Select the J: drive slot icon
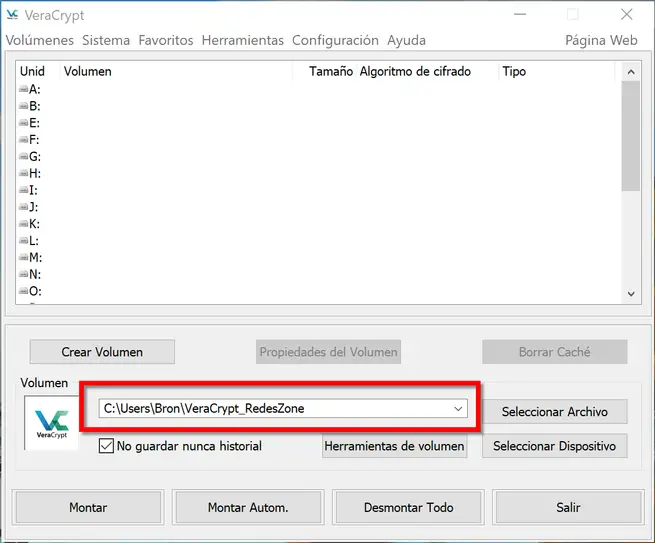The image size is (655, 543). tap(23, 207)
